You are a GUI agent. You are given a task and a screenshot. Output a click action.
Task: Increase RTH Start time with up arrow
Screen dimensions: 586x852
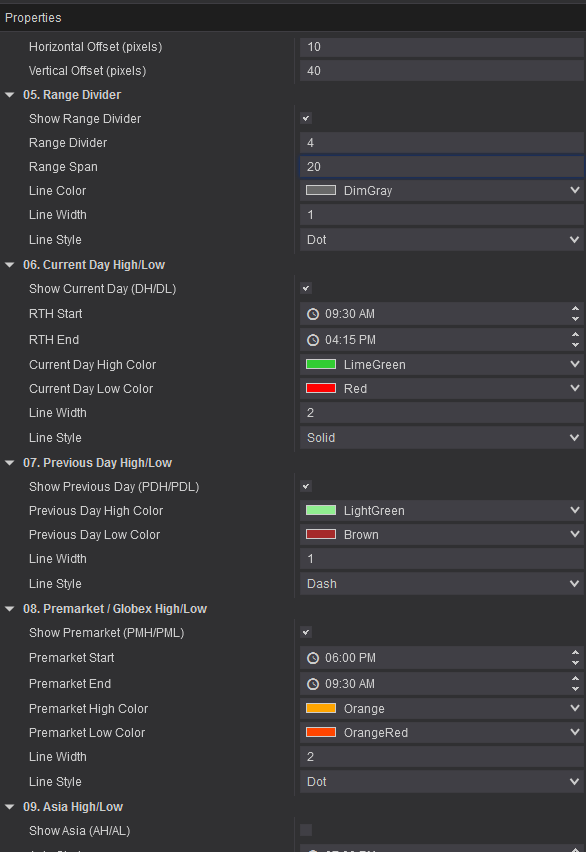[575, 309]
